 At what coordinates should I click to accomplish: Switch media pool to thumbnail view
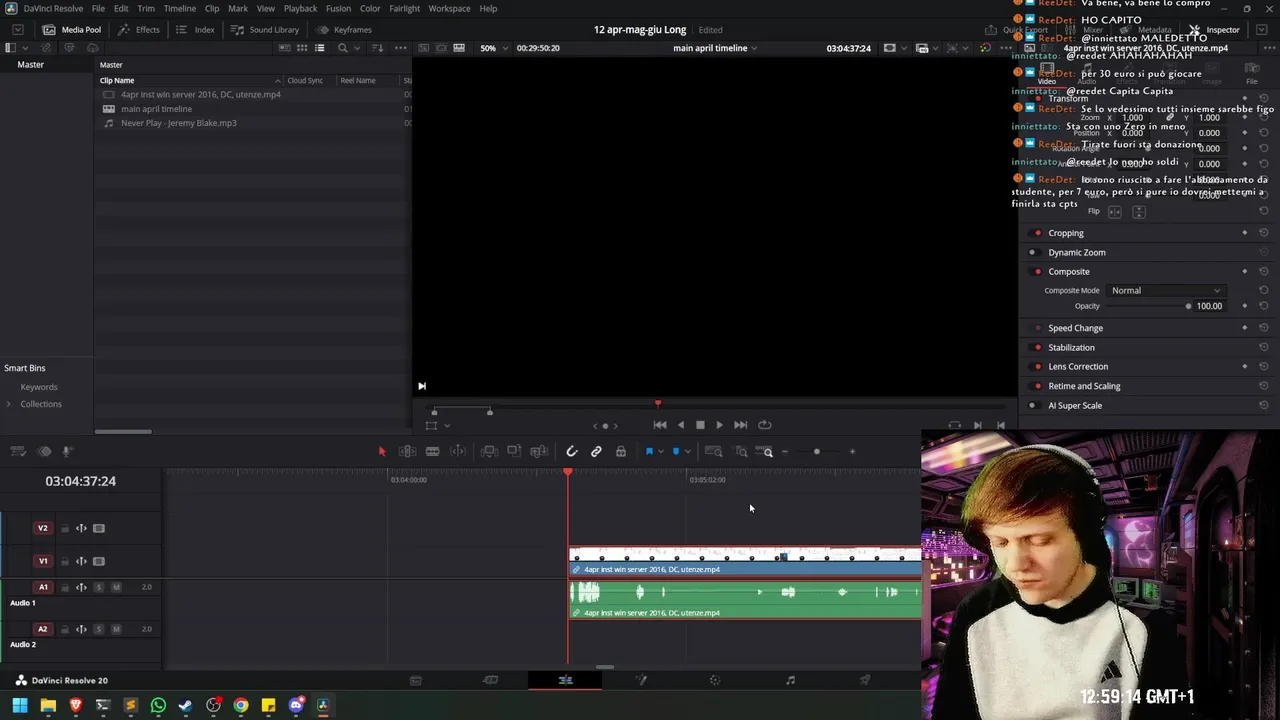(302, 48)
